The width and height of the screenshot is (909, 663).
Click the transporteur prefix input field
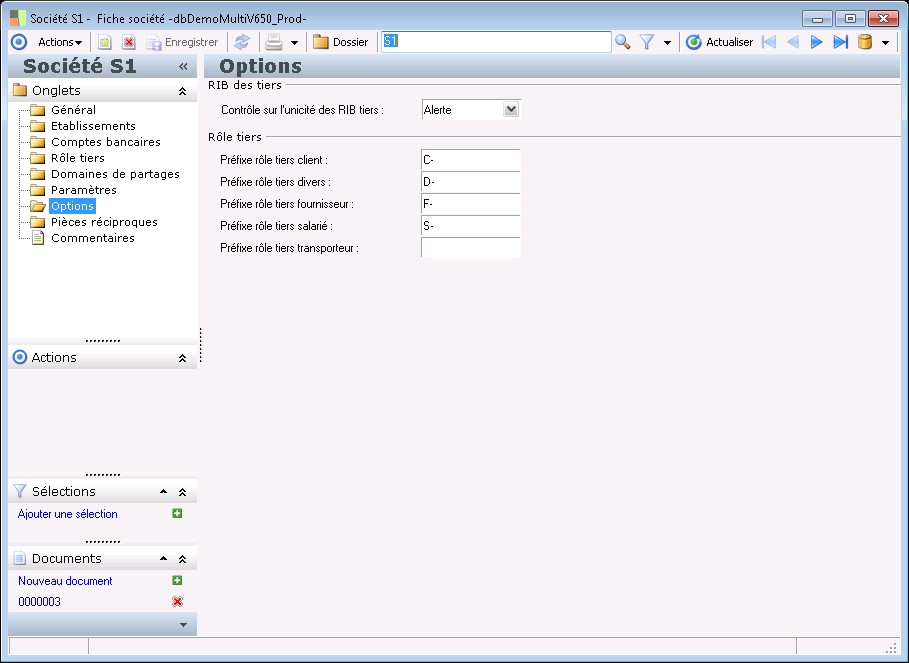click(470, 248)
